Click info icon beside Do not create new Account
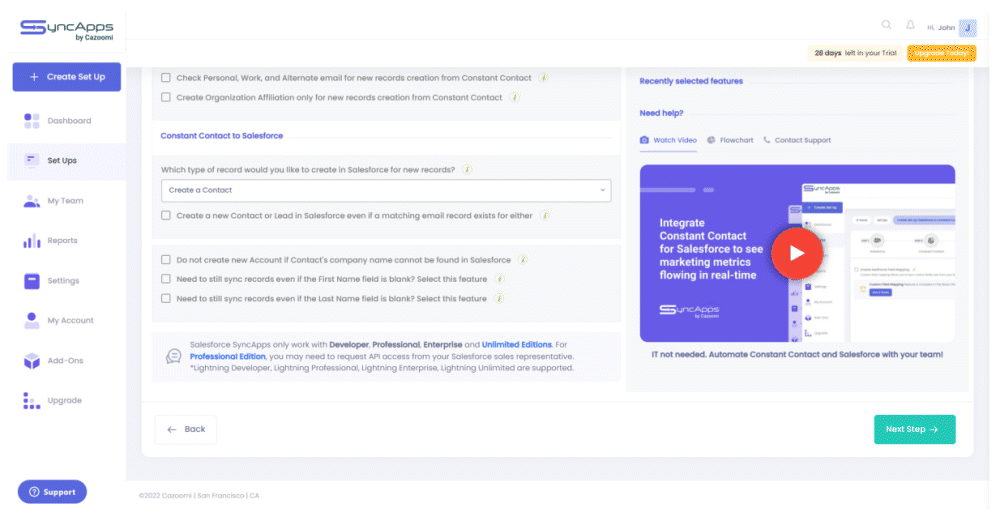The height and width of the screenshot is (525, 1000). (523, 260)
